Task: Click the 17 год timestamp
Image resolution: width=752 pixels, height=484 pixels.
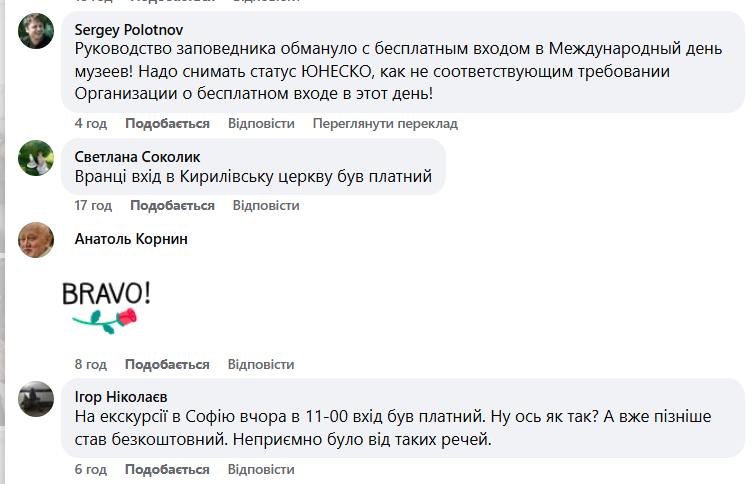Action: pyautogui.click(x=93, y=205)
